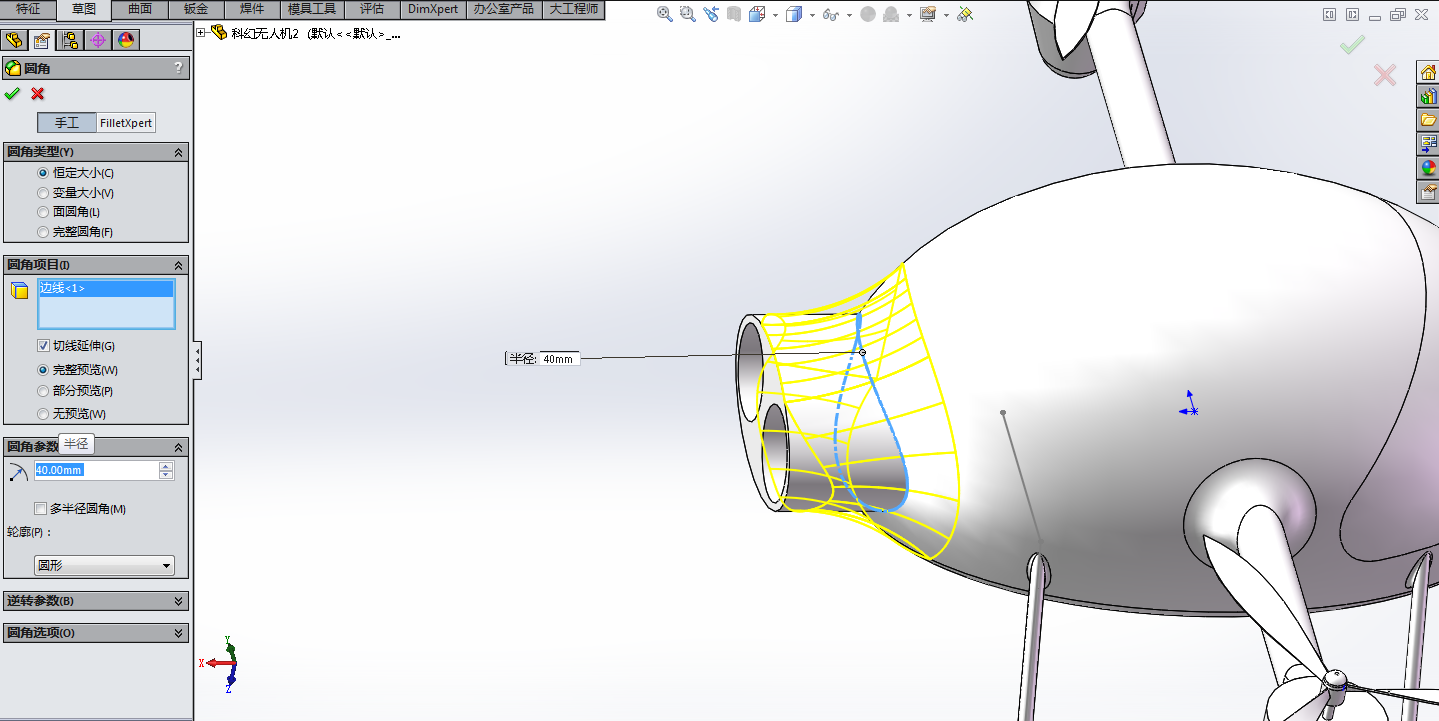Click the 40.00mm radius input field

[x=94, y=470]
